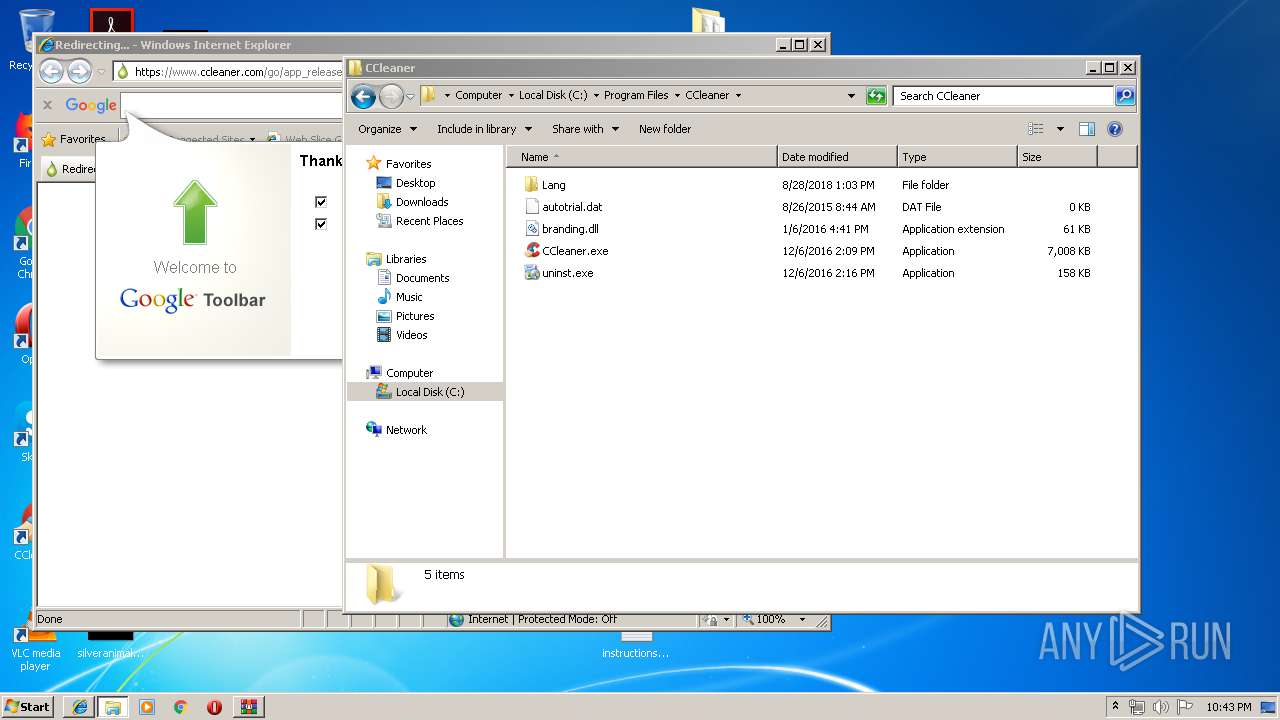Open Pictures library in the navigation pane

click(415, 316)
